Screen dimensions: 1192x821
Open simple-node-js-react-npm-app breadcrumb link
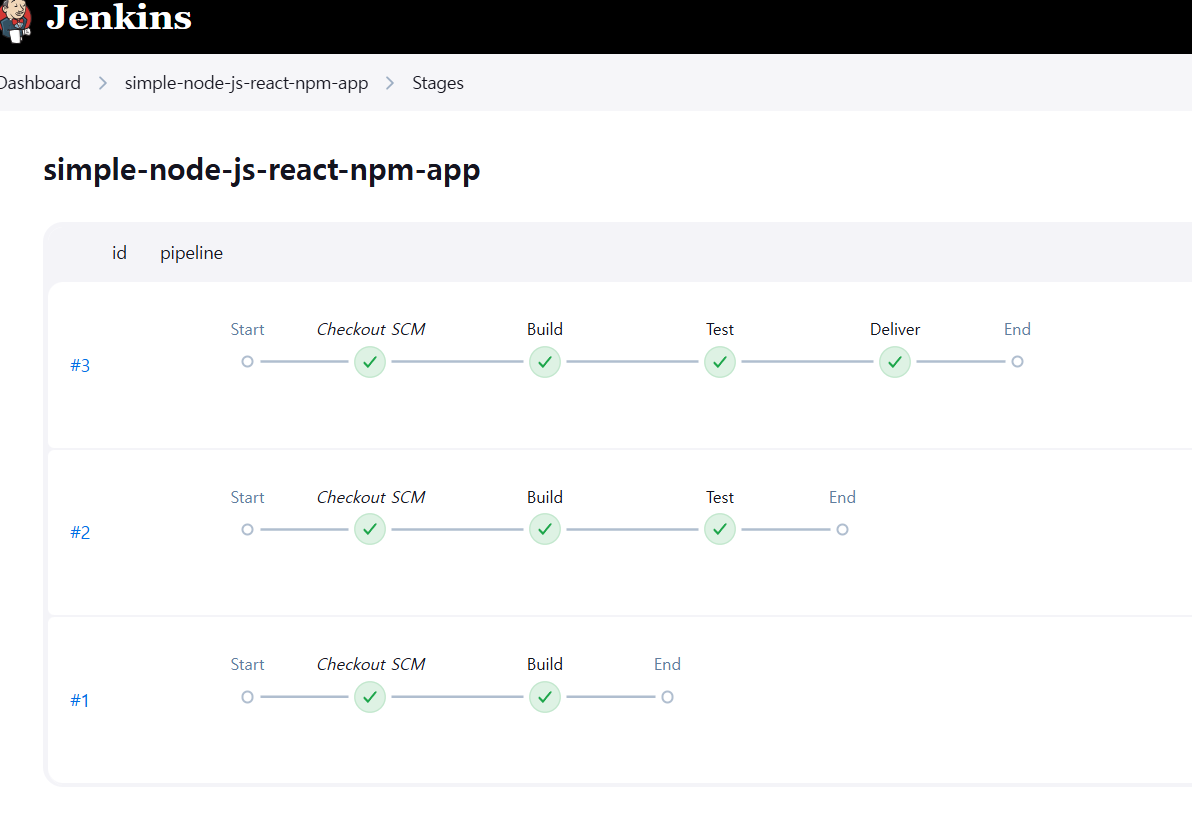pos(246,83)
